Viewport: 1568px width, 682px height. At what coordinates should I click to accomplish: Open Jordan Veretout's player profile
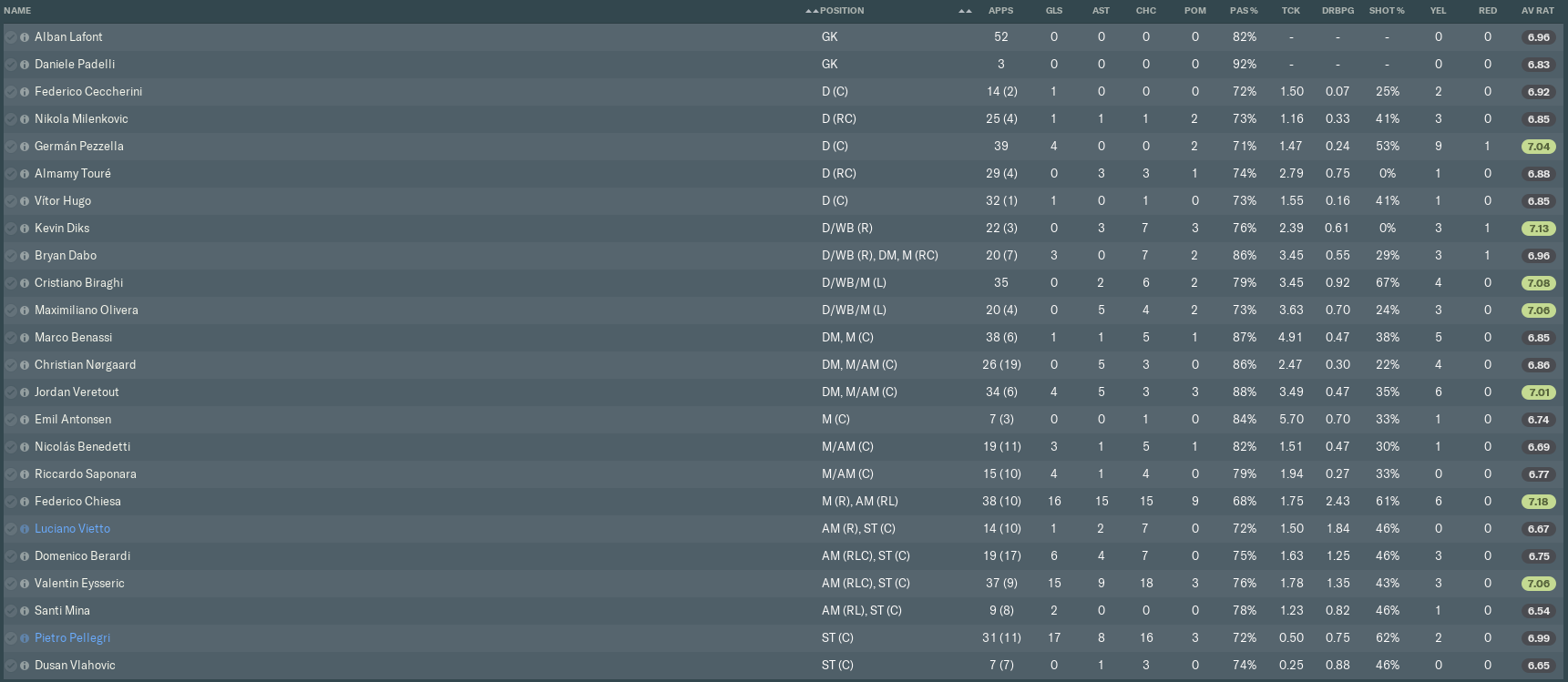click(77, 392)
